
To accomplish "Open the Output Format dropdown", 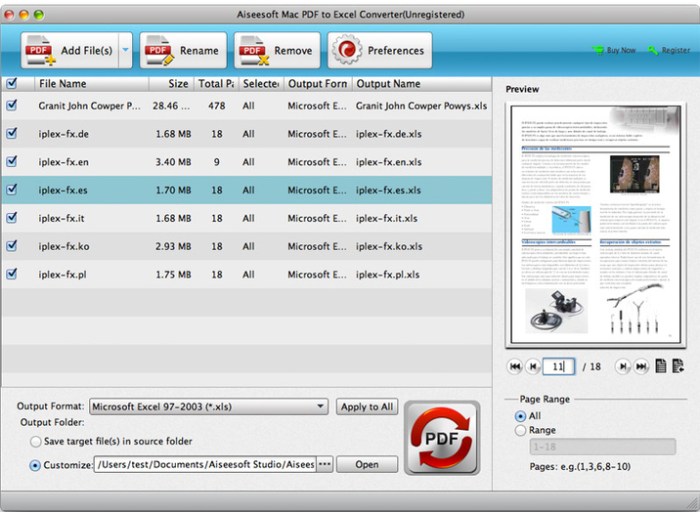I will tap(209, 407).
